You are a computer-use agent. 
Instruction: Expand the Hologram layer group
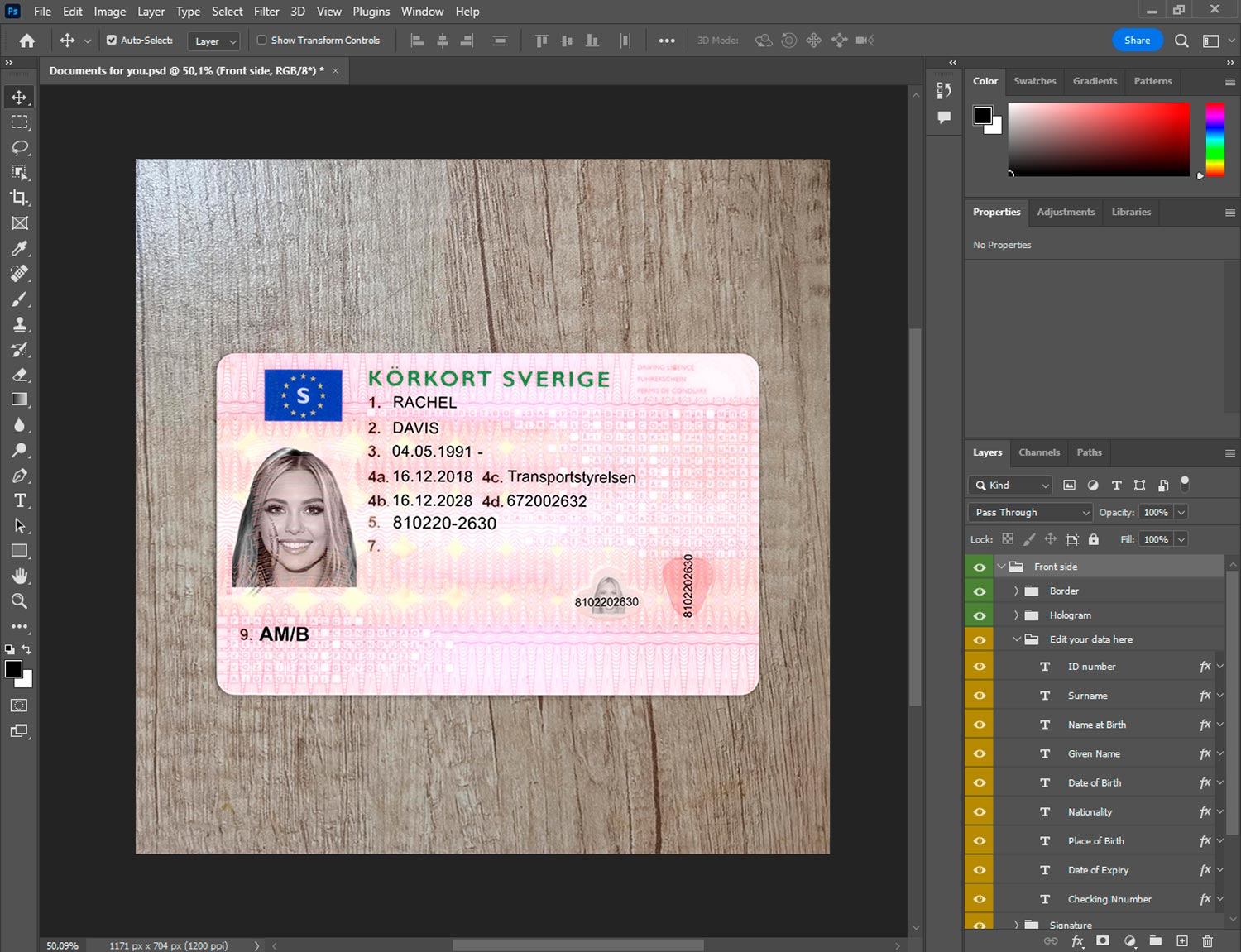click(1016, 615)
